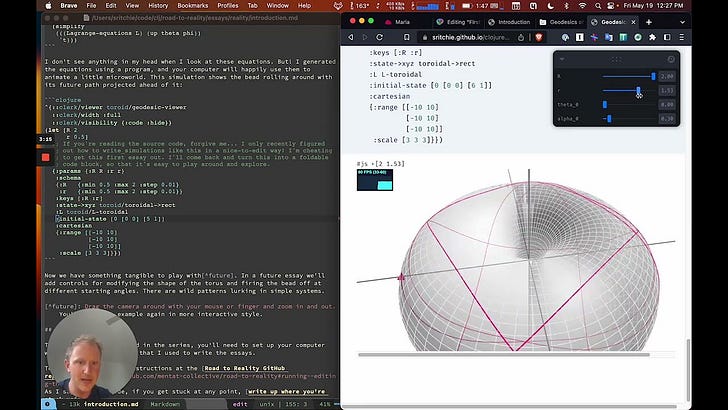Open the calendar menu bar icon

[516, 6]
